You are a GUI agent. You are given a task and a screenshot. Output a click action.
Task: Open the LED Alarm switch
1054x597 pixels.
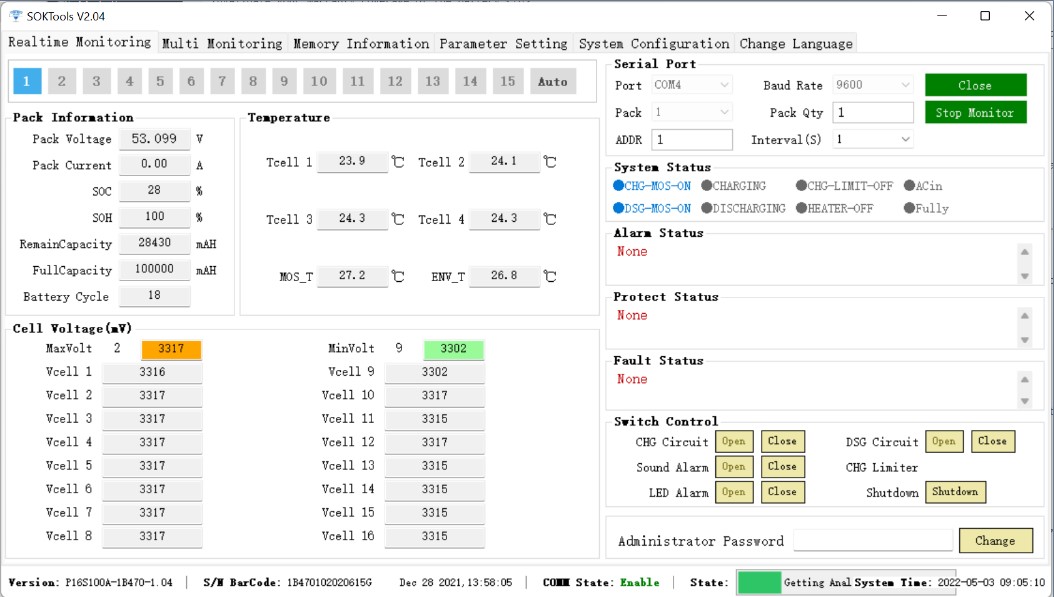coord(733,492)
